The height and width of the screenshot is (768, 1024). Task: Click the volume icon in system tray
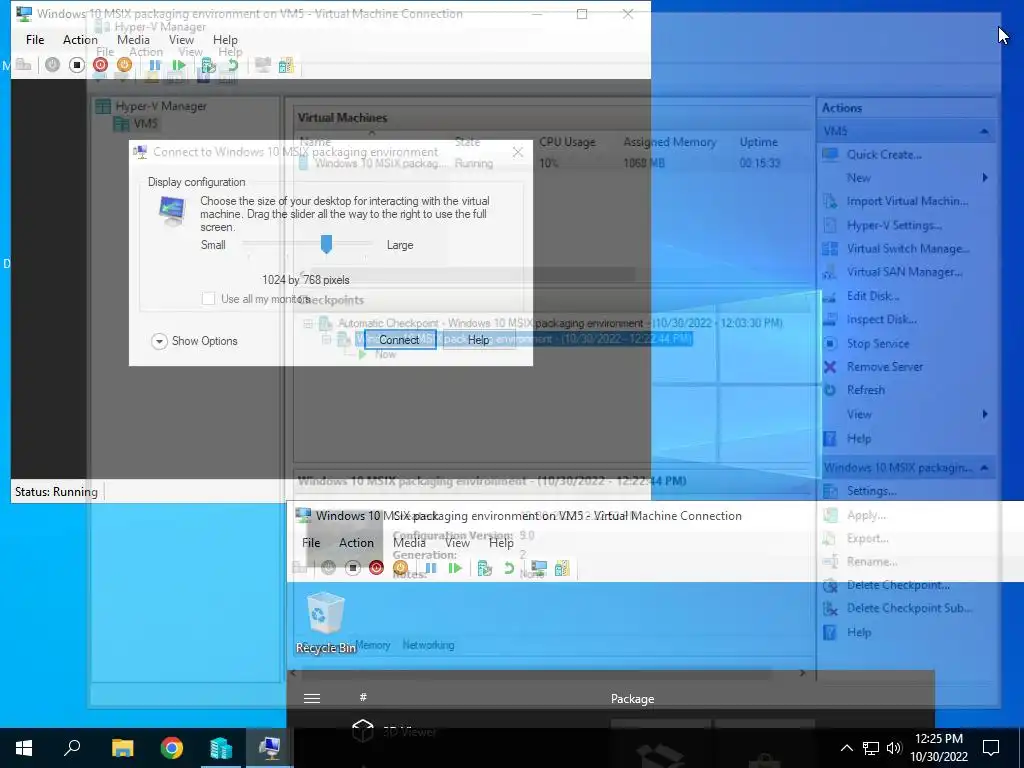tap(894, 748)
